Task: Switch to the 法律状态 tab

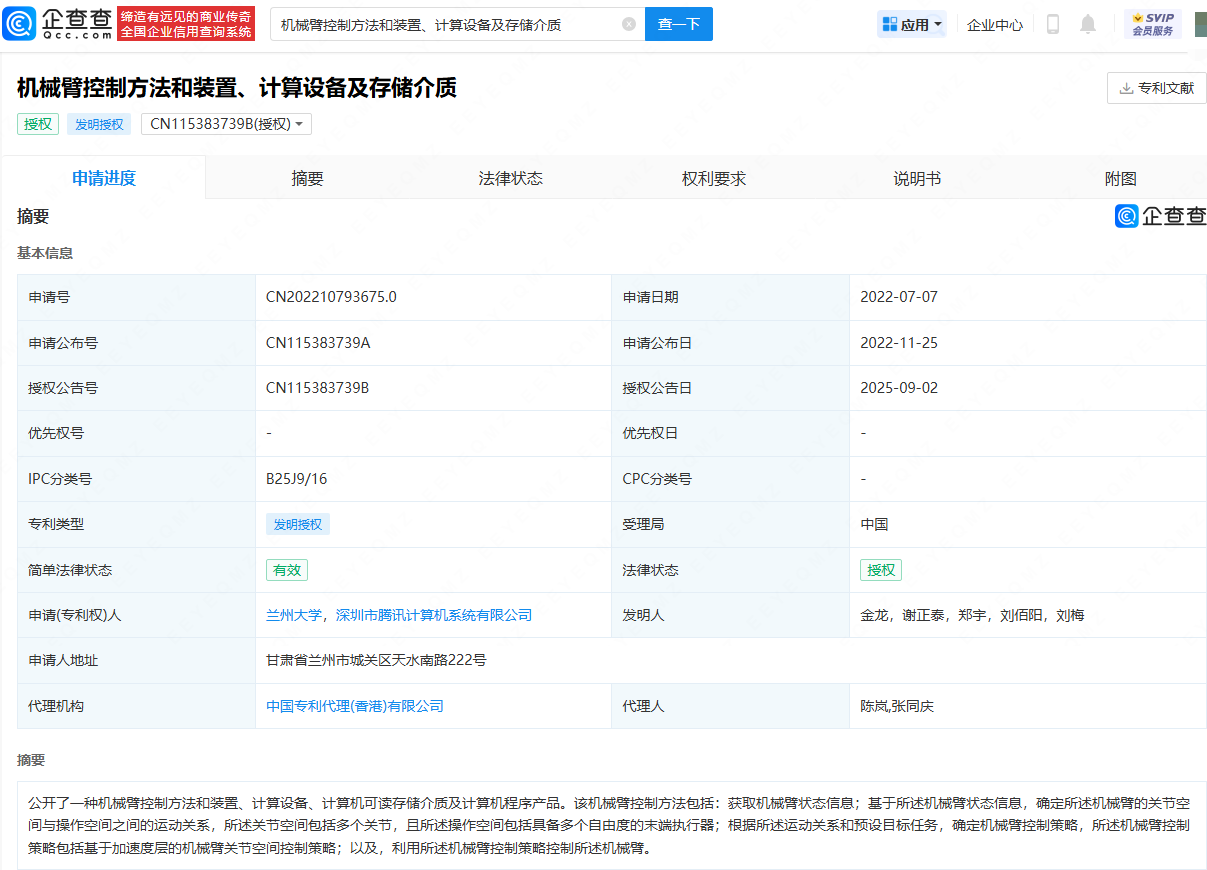Action: [510, 179]
